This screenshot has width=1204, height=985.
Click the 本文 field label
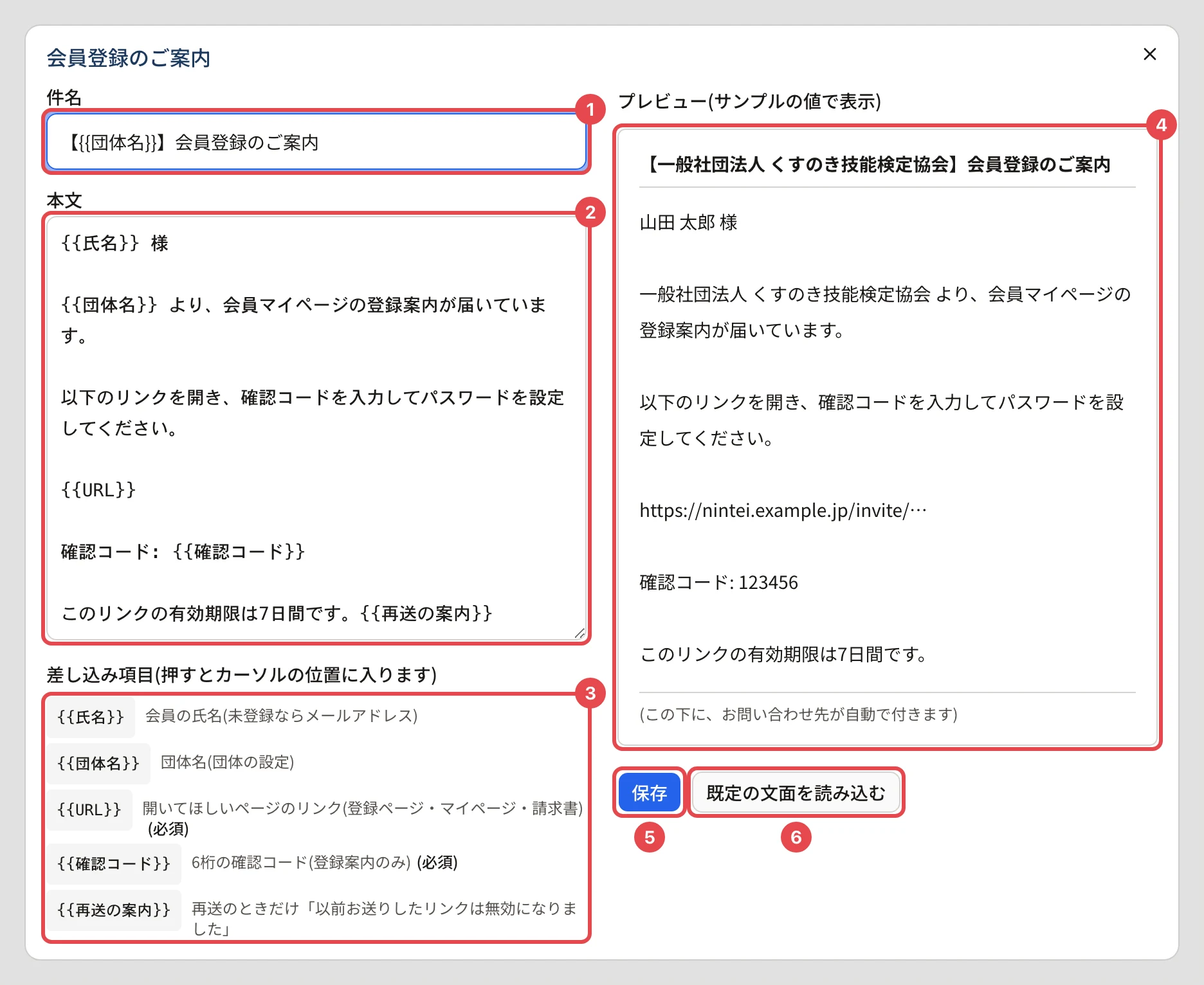64,200
